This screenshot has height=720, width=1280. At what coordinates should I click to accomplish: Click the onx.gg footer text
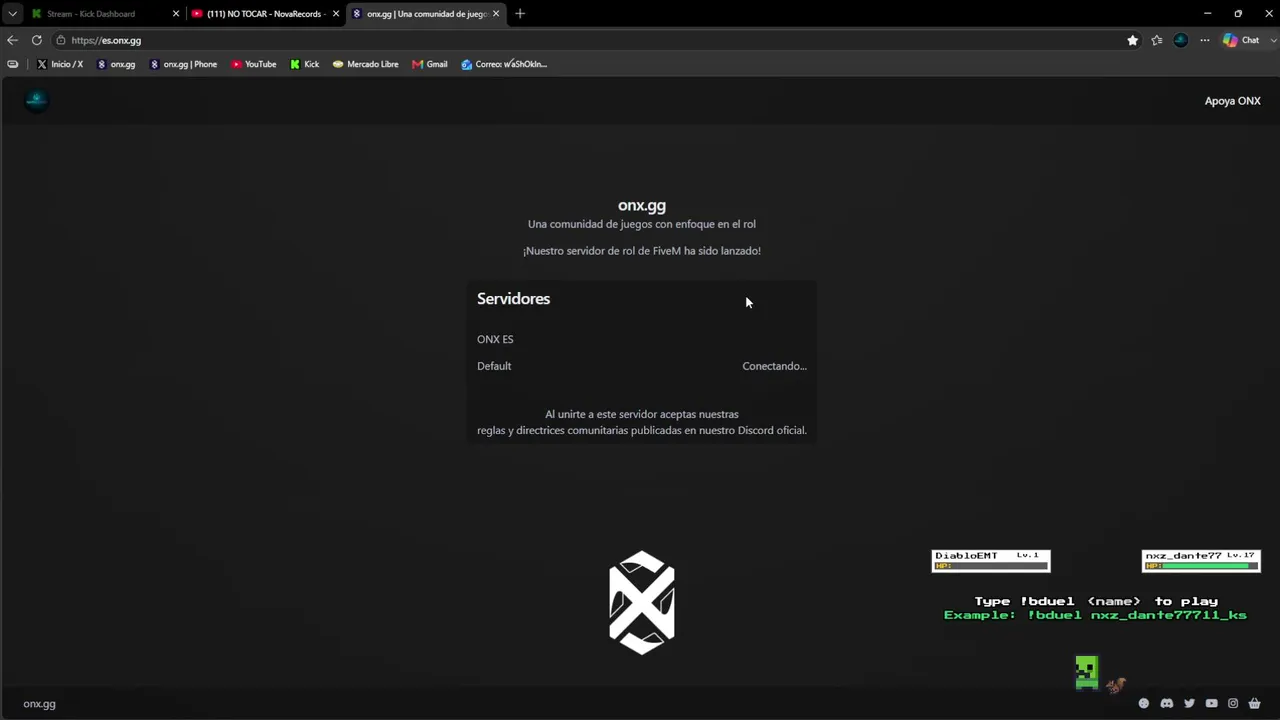pos(39,704)
